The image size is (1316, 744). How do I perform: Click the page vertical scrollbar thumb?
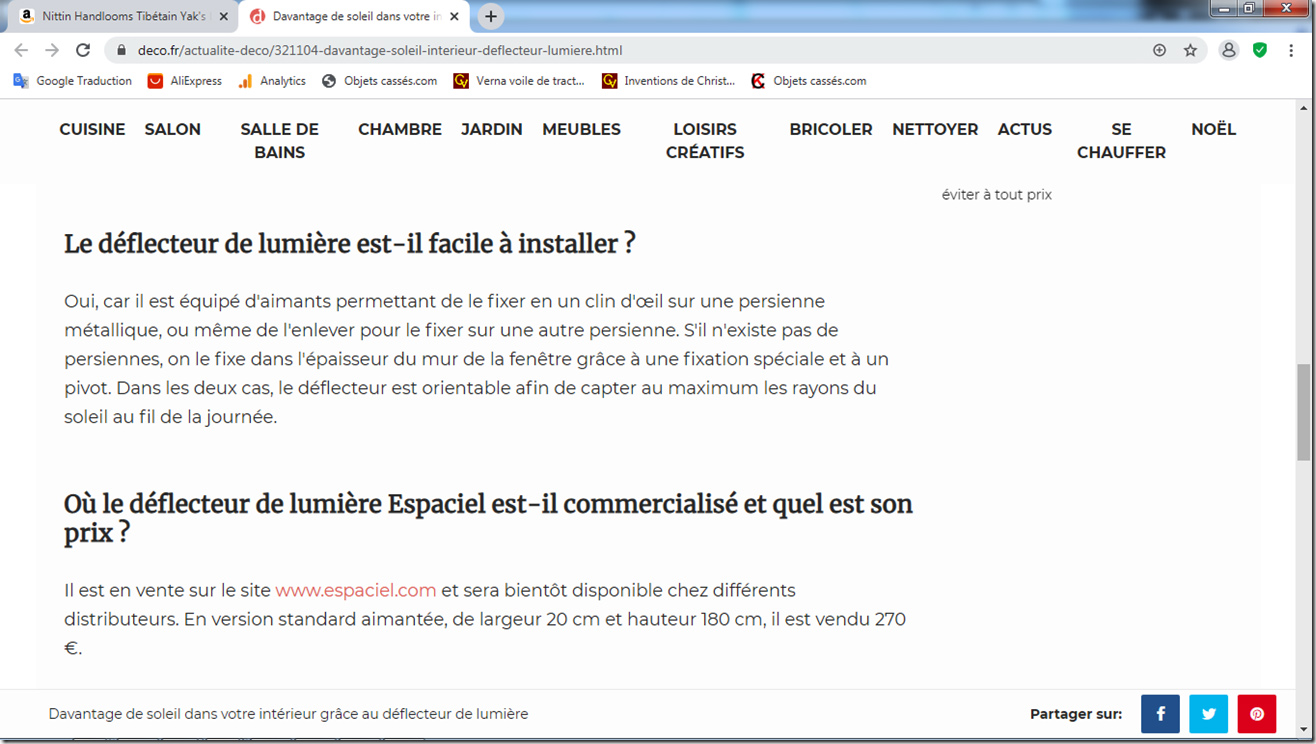click(x=1304, y=412)
